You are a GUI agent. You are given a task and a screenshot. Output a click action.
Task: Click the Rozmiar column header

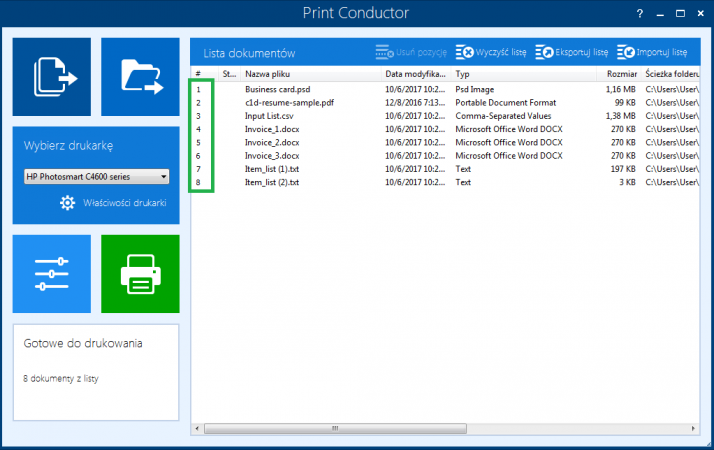620,74
